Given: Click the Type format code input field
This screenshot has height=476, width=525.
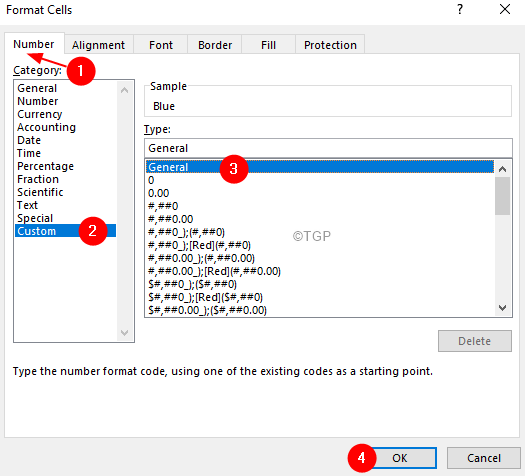Looking at the screenshot, I should [x=328, y=148].
